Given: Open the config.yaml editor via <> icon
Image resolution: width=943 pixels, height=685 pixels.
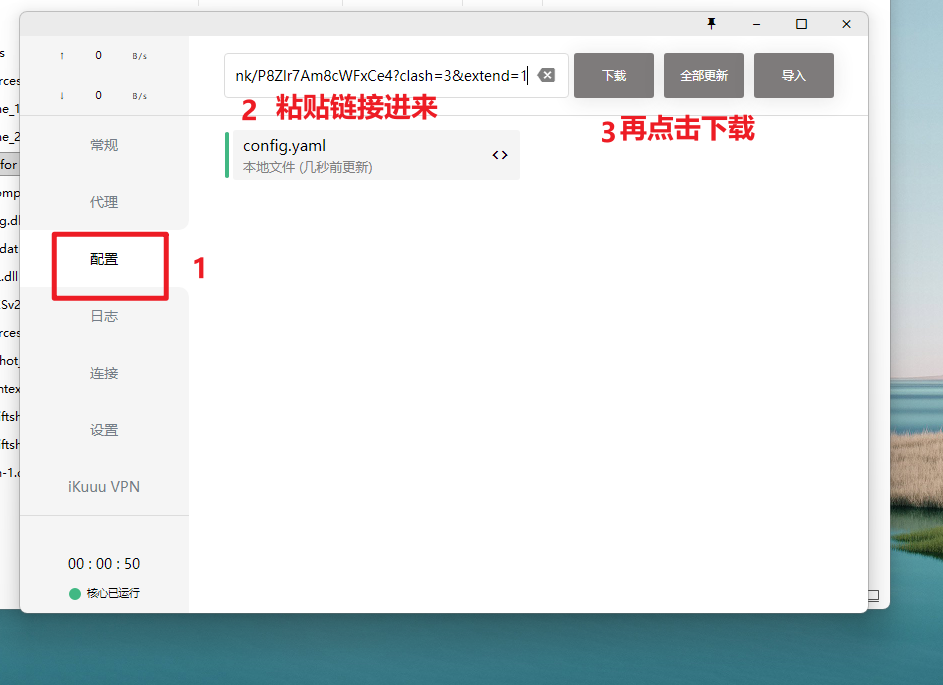Looking at the screenshot, I should pos(499,155).
